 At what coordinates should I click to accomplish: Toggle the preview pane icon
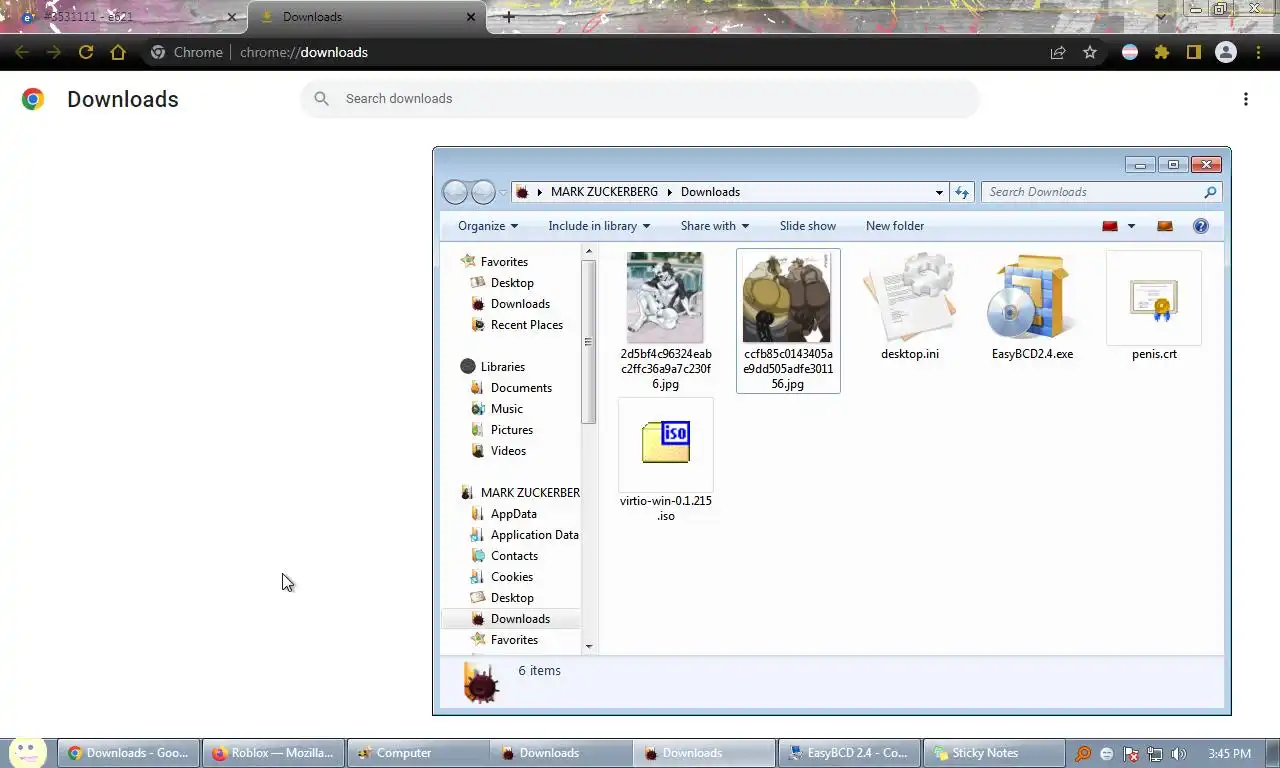click(x=1165, y=226)
